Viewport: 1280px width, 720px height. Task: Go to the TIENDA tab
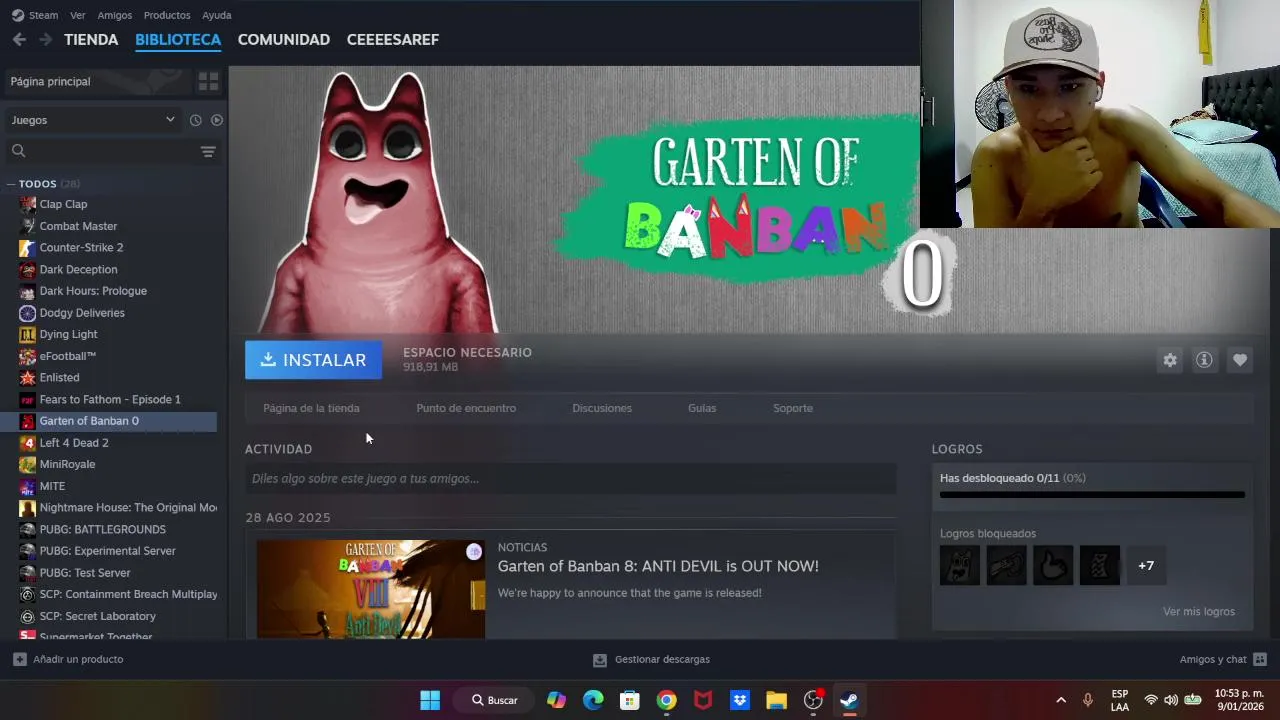[x=91, y=39]
